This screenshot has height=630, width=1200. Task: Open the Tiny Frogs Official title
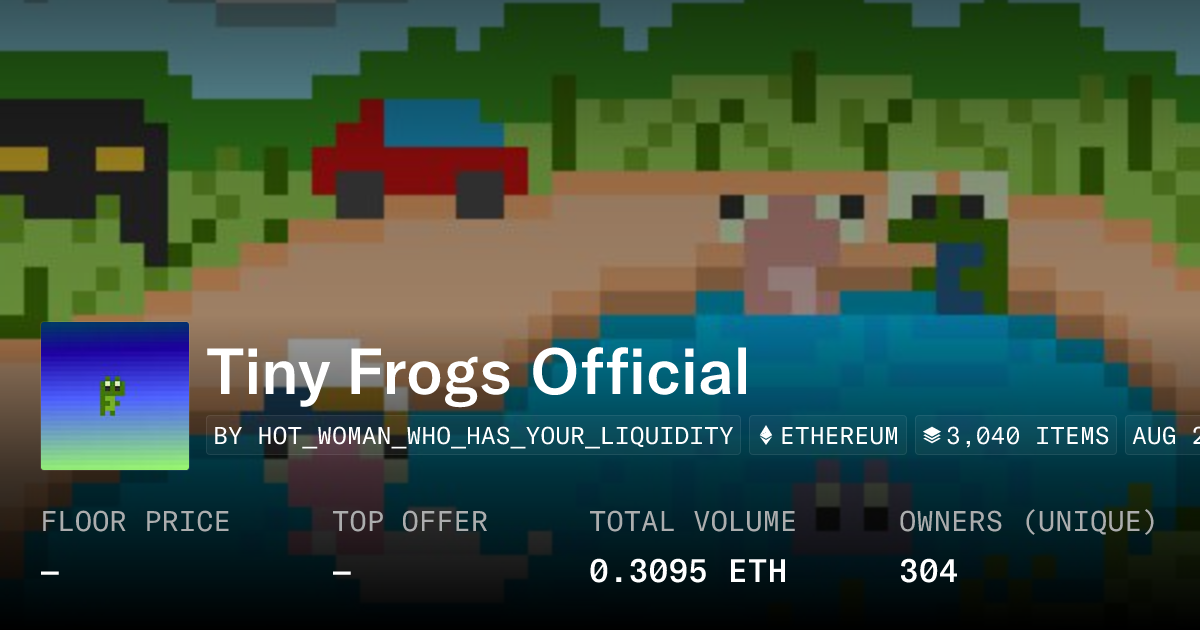(478, 372)
